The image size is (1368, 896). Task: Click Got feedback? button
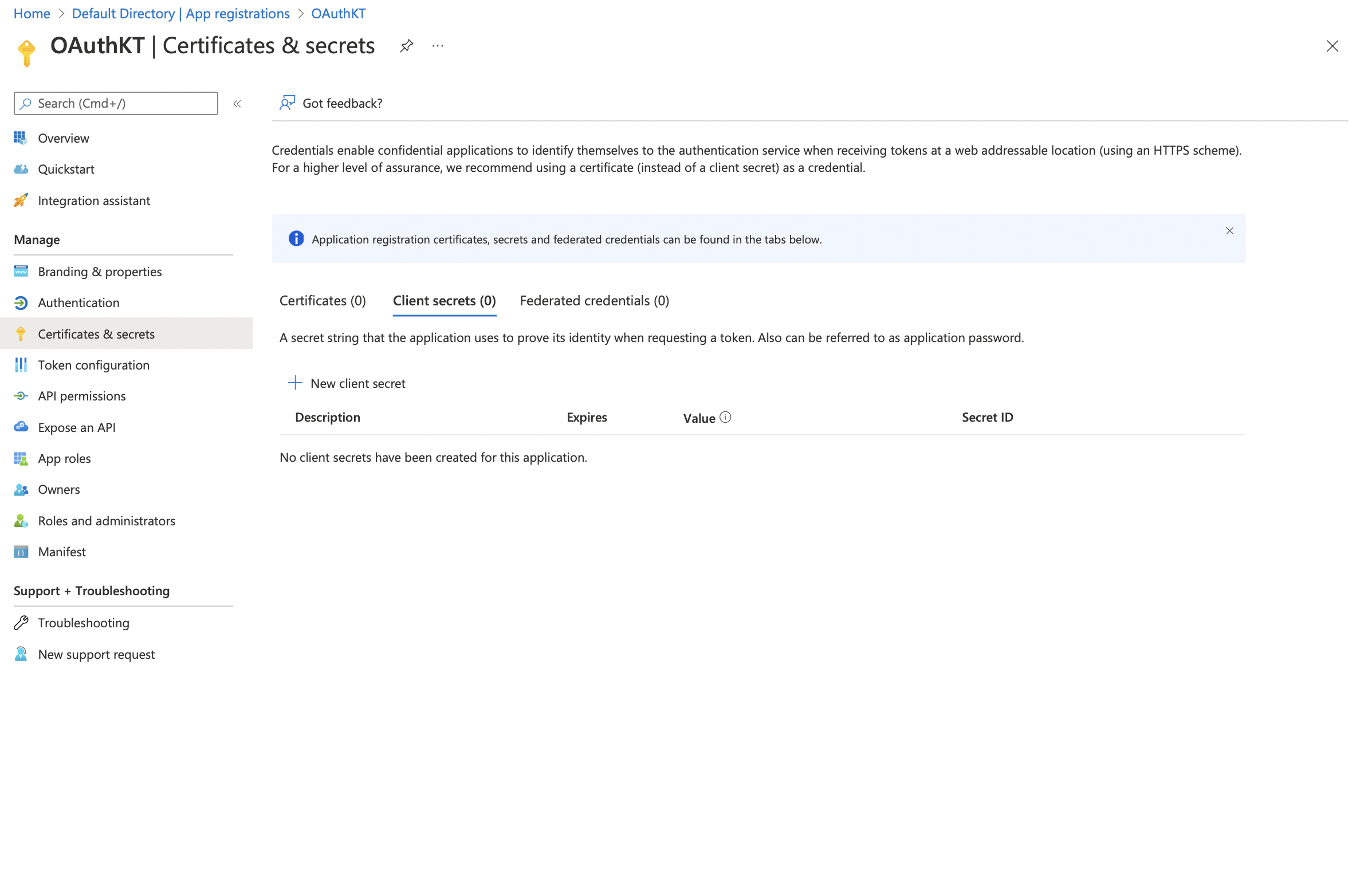click(331, 103)
